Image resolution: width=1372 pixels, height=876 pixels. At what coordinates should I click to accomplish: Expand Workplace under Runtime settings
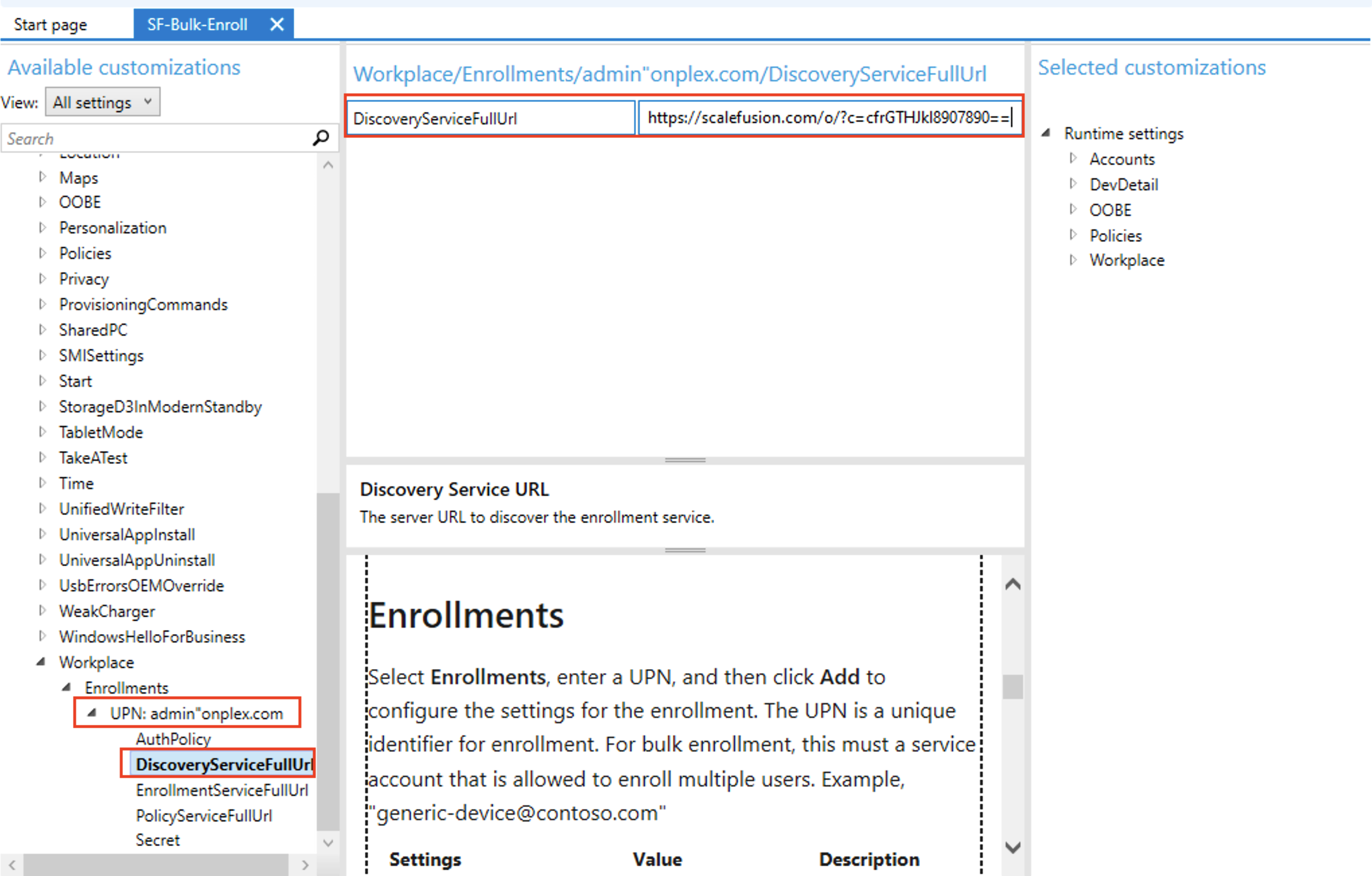1072,260
